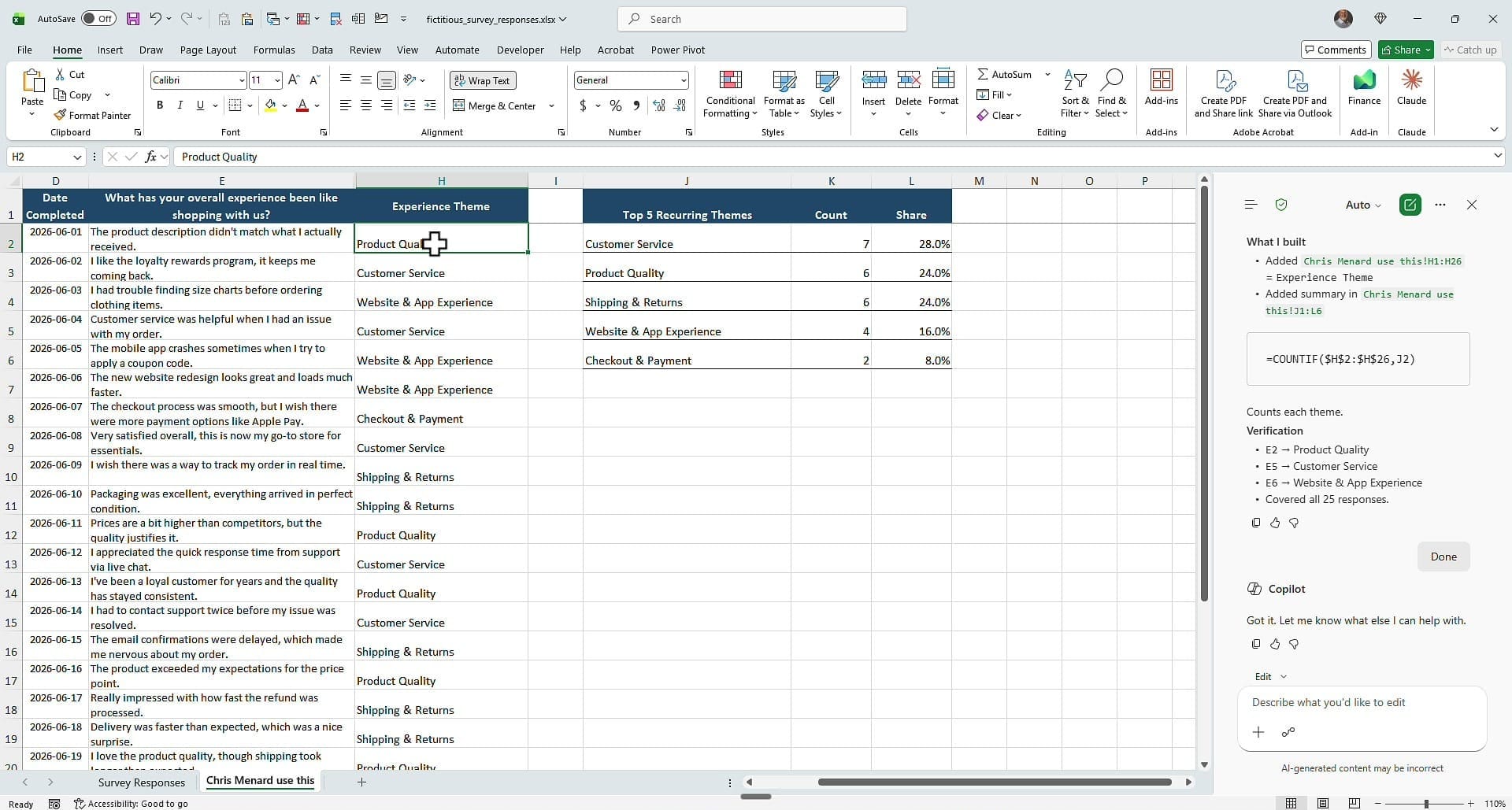Image resolution: width=1512 pixels, height=810 pixels.
Task: Decrease font size with smaller A icon
Action: (314, 80)
